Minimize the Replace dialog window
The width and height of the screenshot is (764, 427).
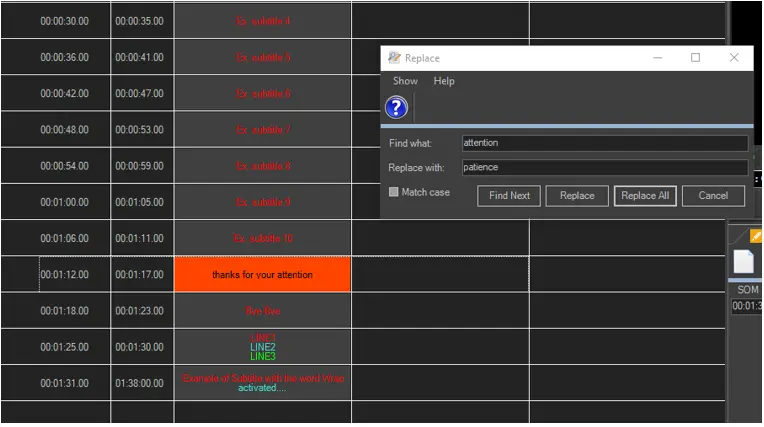pyautogui.click(x=657, y=58)
